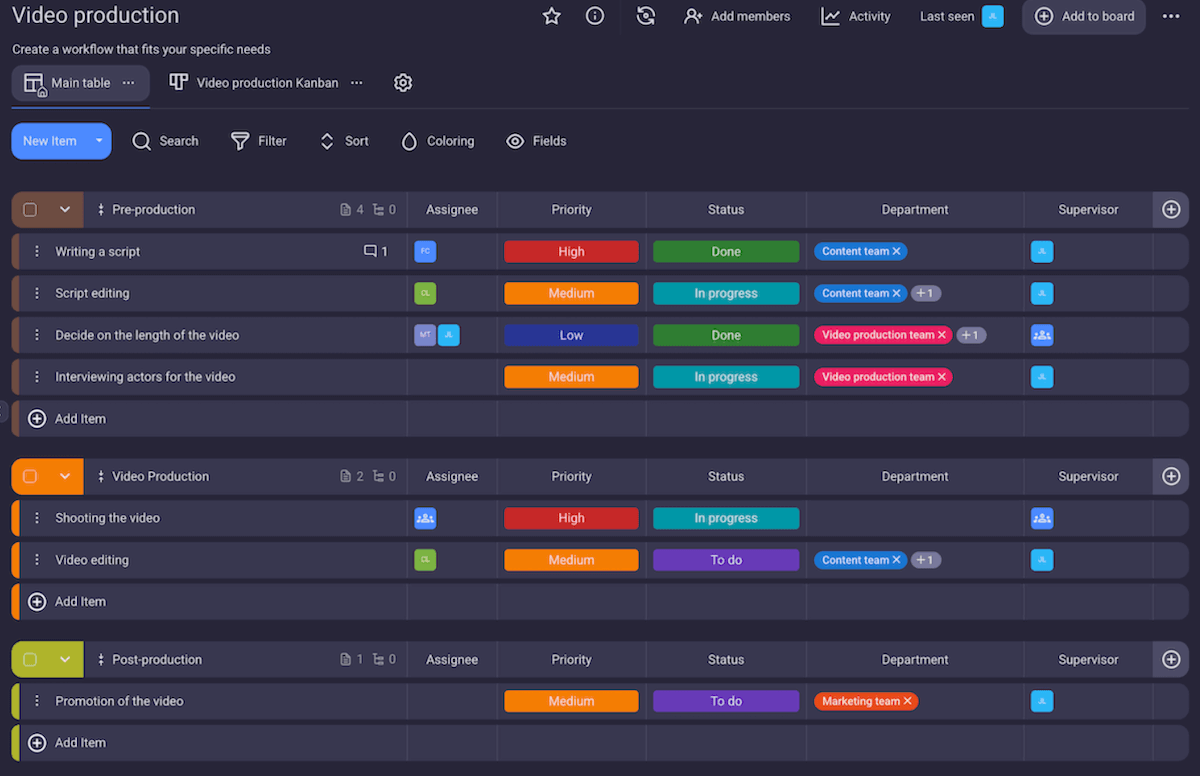Open the New Item dropdown arrow

coord(96,141)
